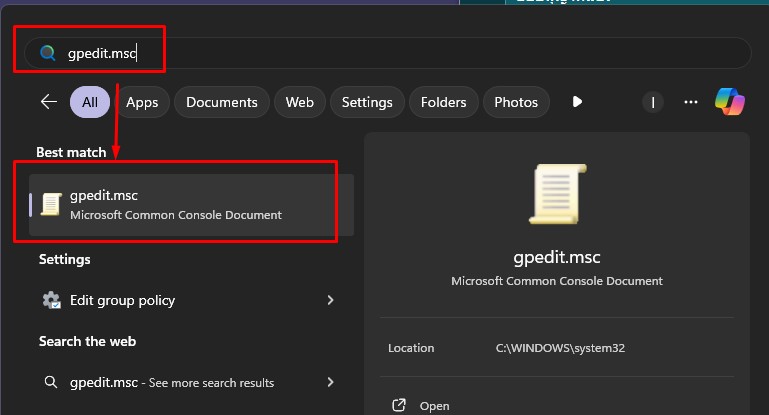
Task: Expand the Edit group policy chevron
Action: point(331,300)
